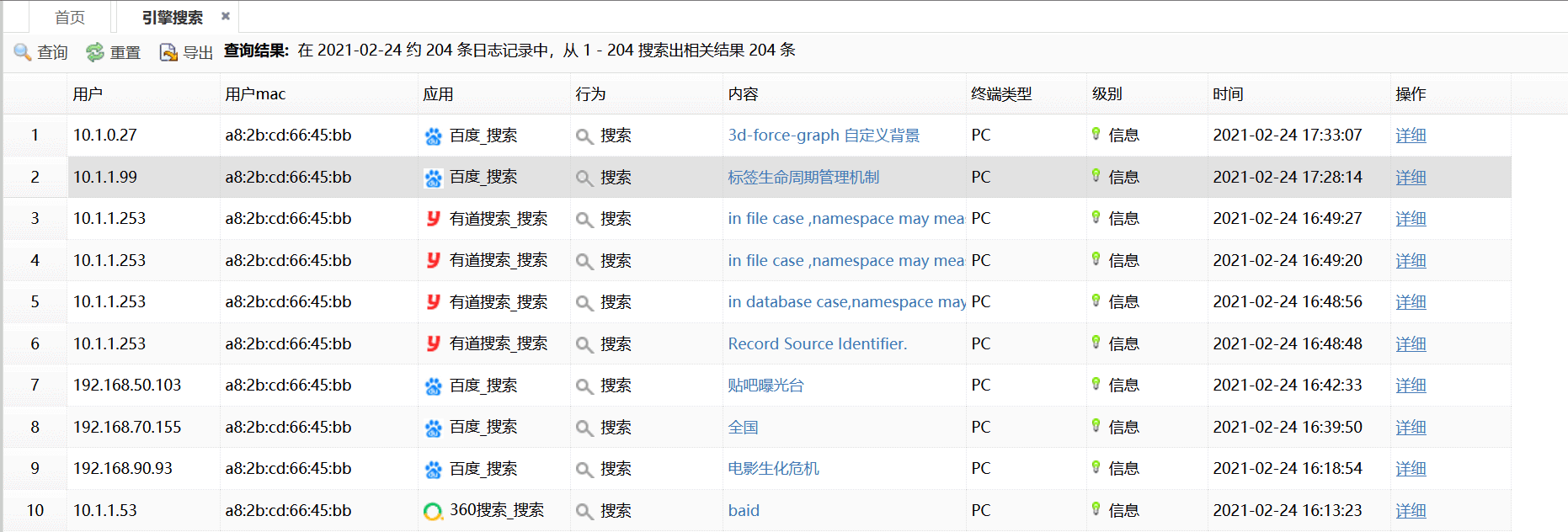Screen dimensions: 1568x532
Task: Click the Youdao icon in row 3
Action: (433, 219)
